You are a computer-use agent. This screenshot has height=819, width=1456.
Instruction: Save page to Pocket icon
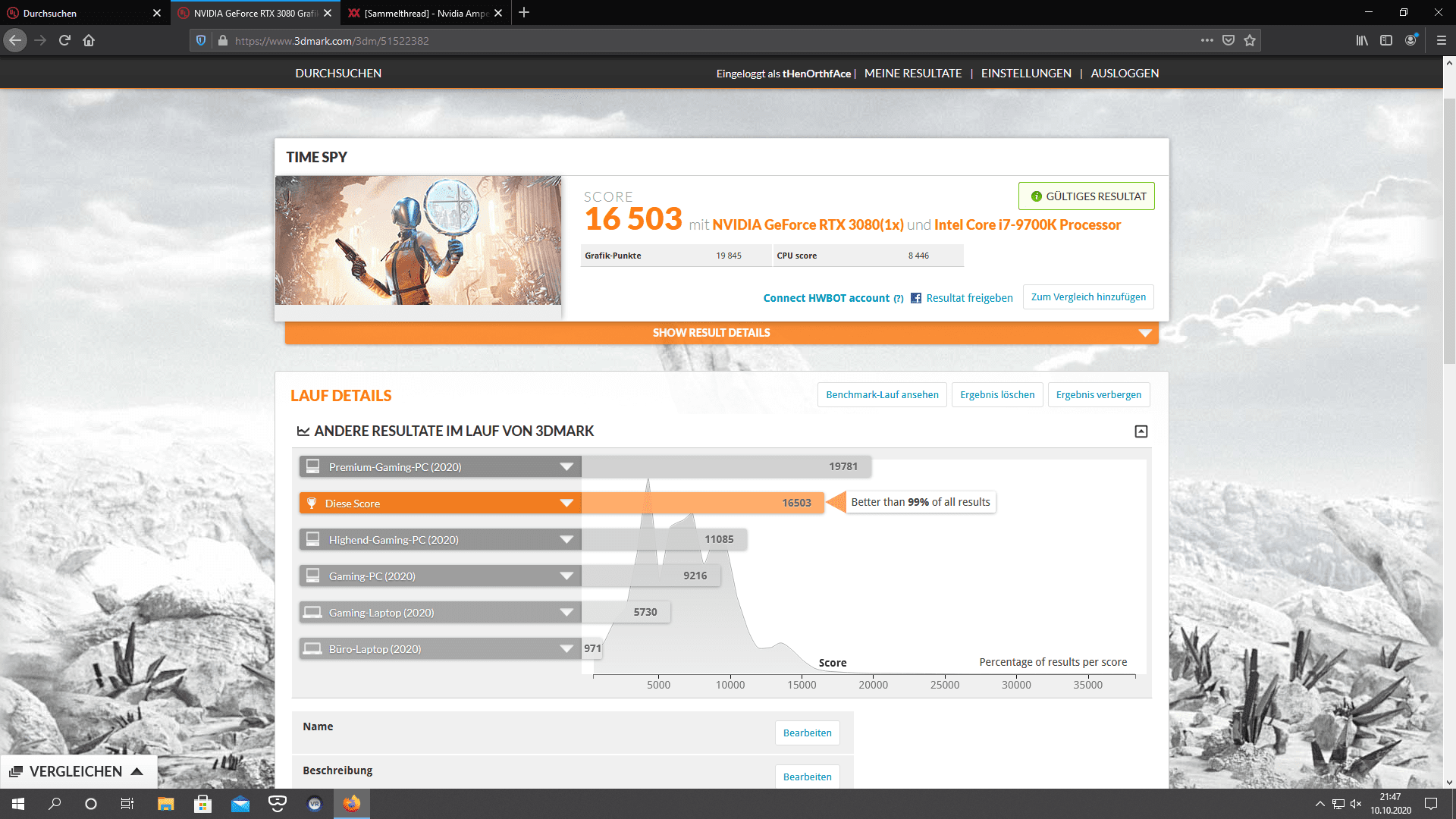1228,40
